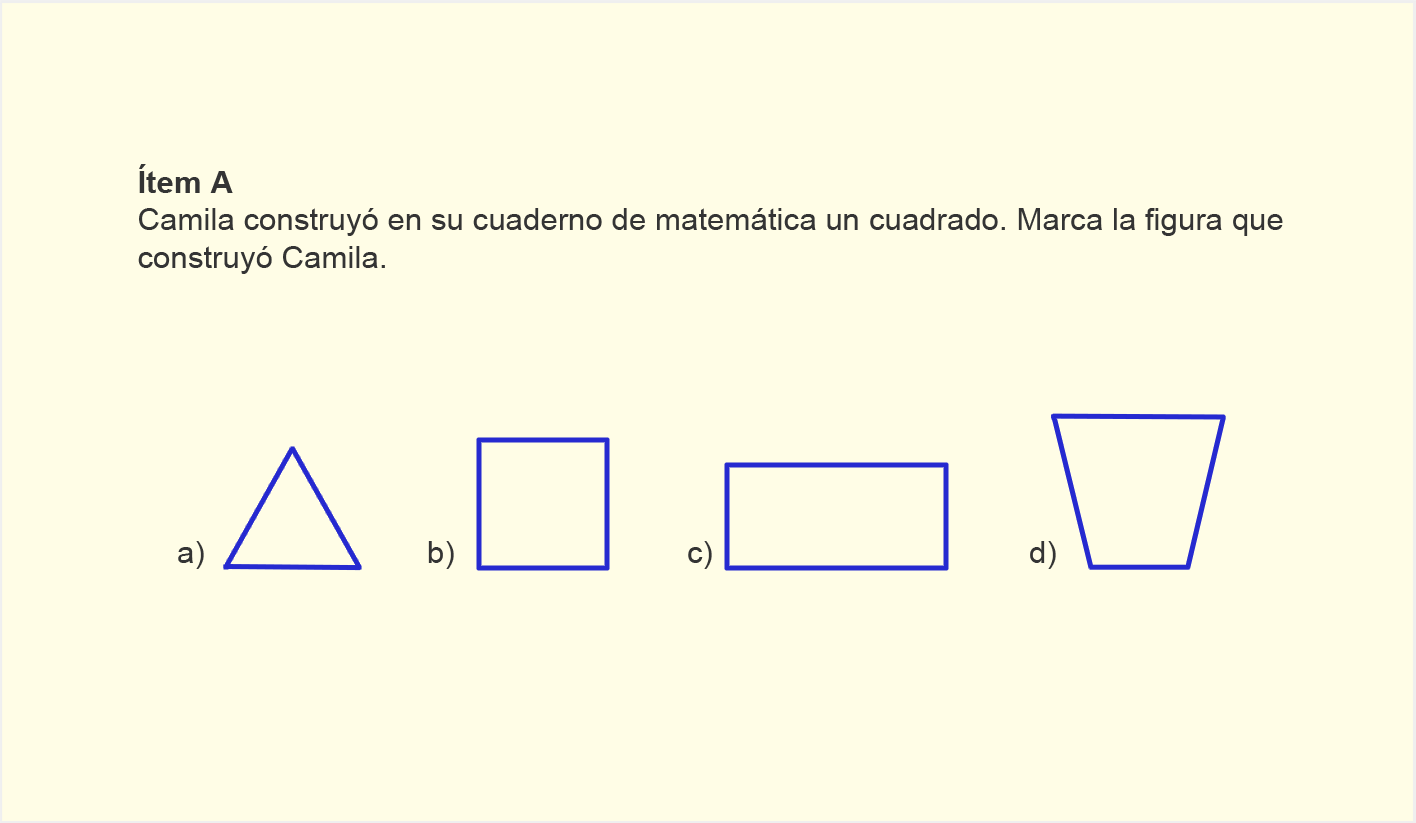Select option label "d)"
Screen dimensions: 1416x823
tap(1042, 553)
